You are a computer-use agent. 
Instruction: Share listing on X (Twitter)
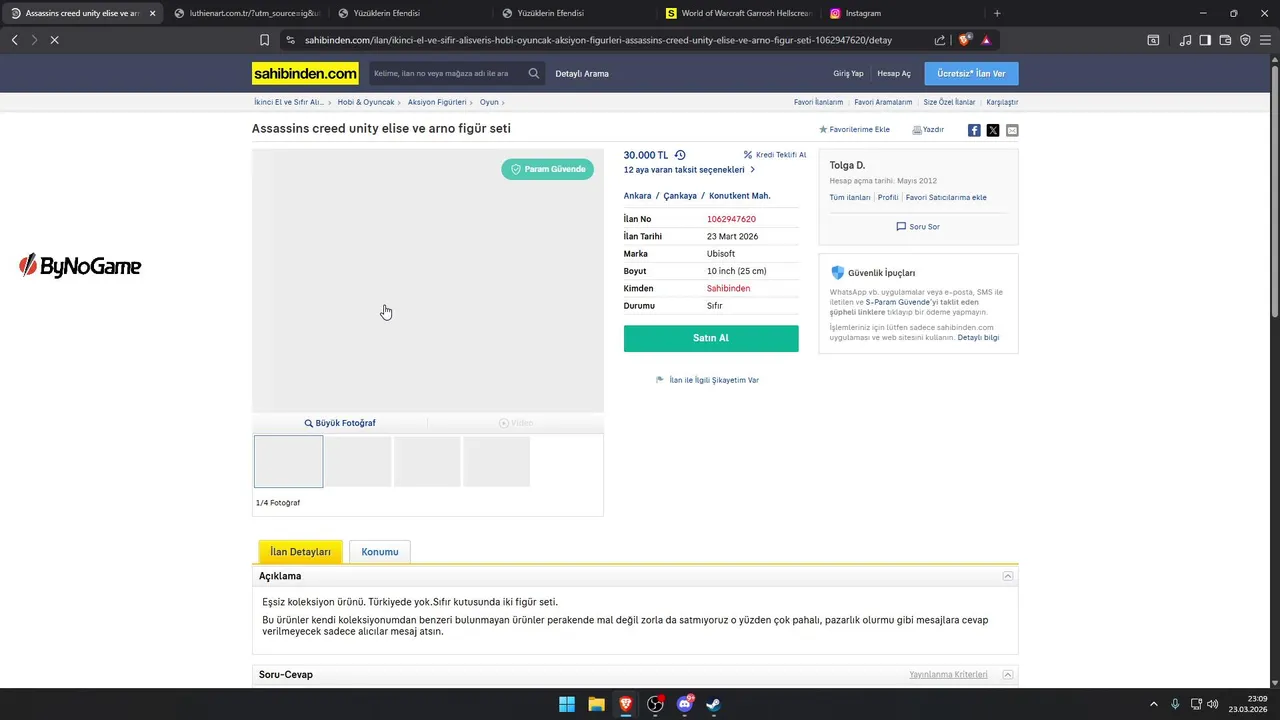[x=993, y=130]
